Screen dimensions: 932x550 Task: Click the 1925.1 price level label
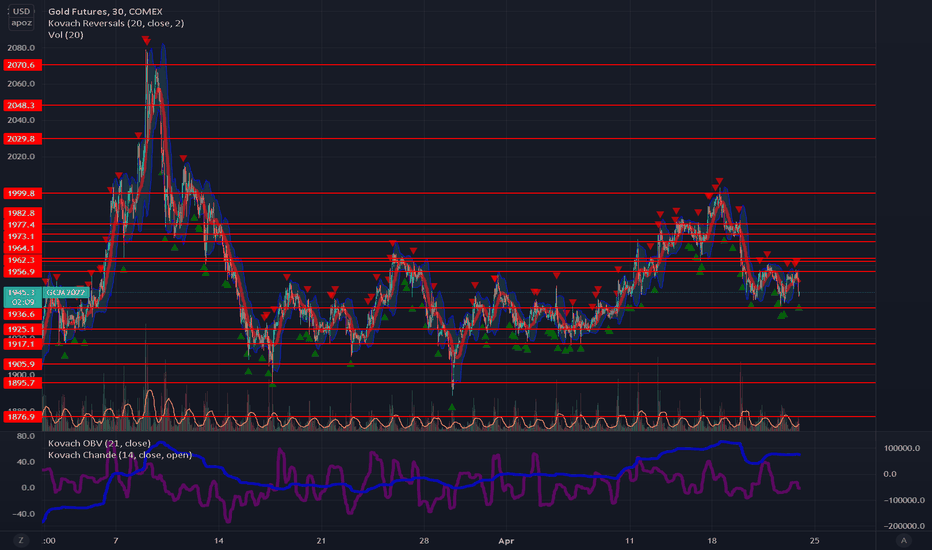tap(21, 329)
